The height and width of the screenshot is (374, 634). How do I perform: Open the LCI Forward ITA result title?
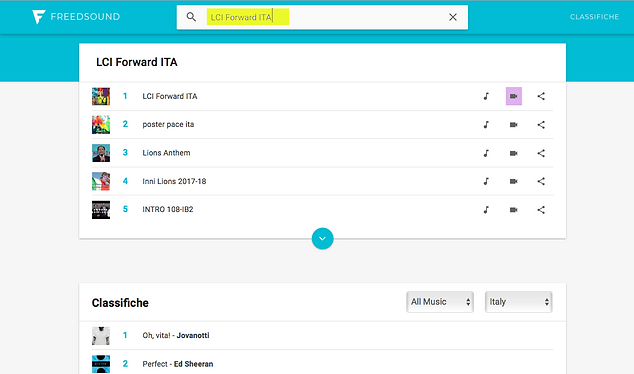tap(170, 96)
